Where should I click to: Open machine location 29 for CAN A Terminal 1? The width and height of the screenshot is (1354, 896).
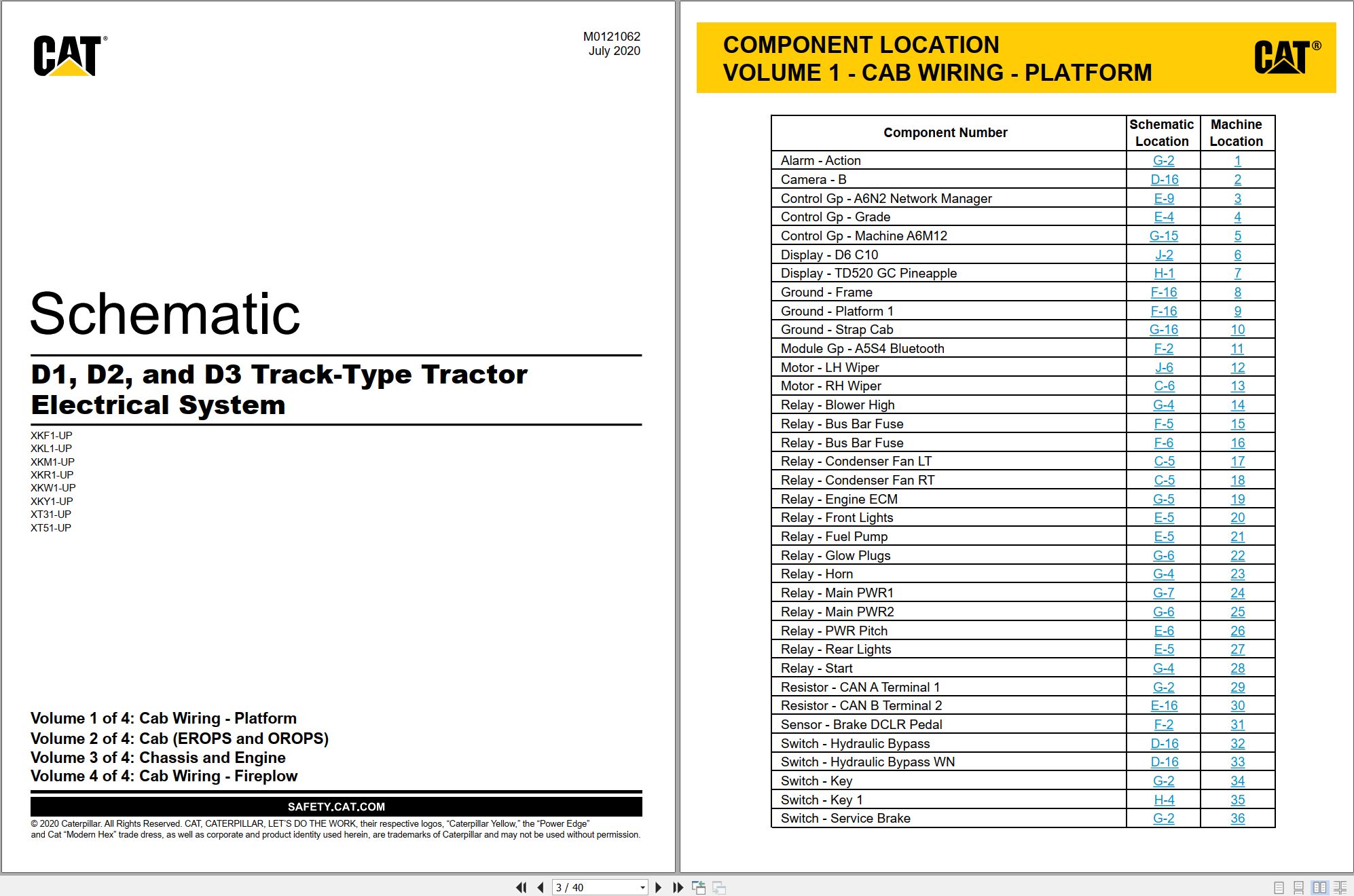(x=1237, y=687)
